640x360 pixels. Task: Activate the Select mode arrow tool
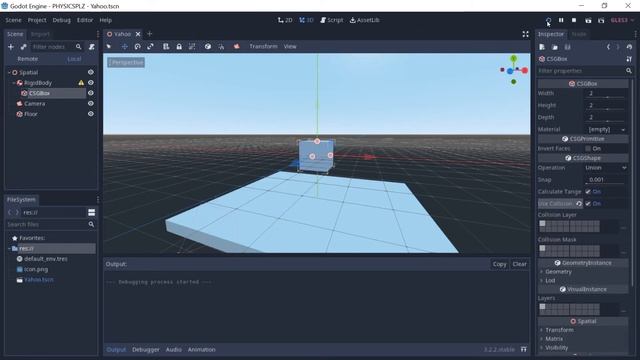point(109,47)
